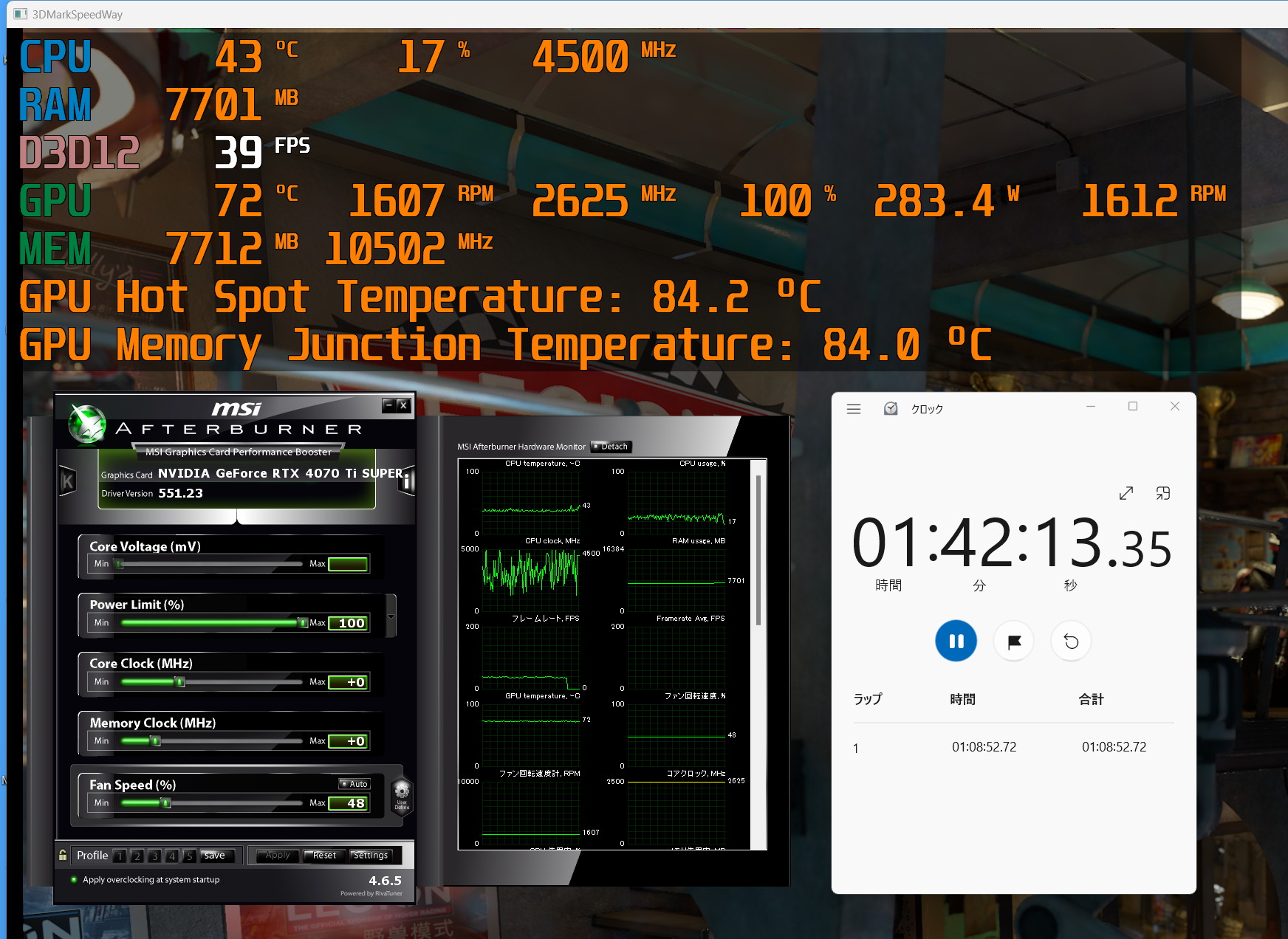Click the hardware monitor vertical scrollbar
The width and height of the screenshot is (1288, 939).
coord(758,550)
